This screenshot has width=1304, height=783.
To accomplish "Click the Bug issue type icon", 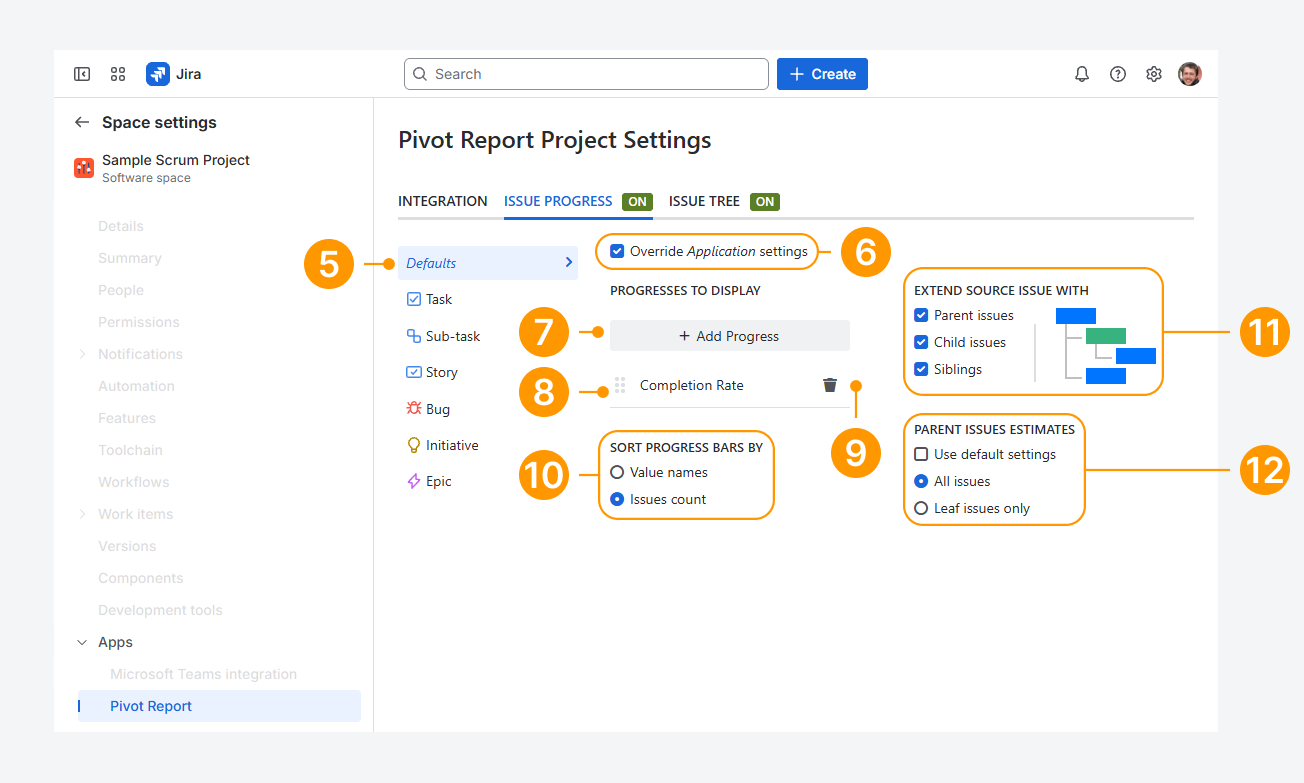I will click(414, 409).
